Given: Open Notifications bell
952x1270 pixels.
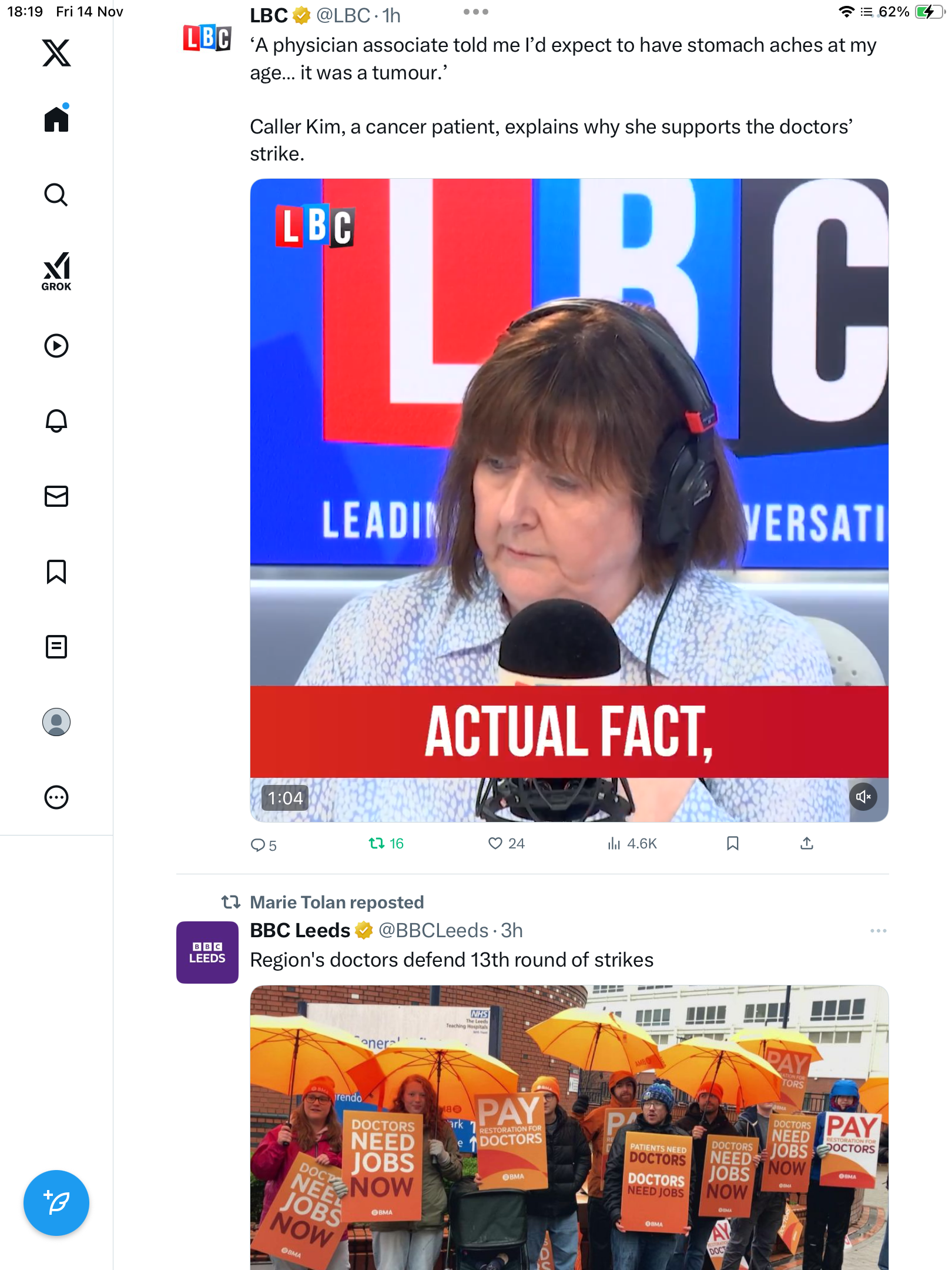Looking at the screenshot, I should pos(56,421).
